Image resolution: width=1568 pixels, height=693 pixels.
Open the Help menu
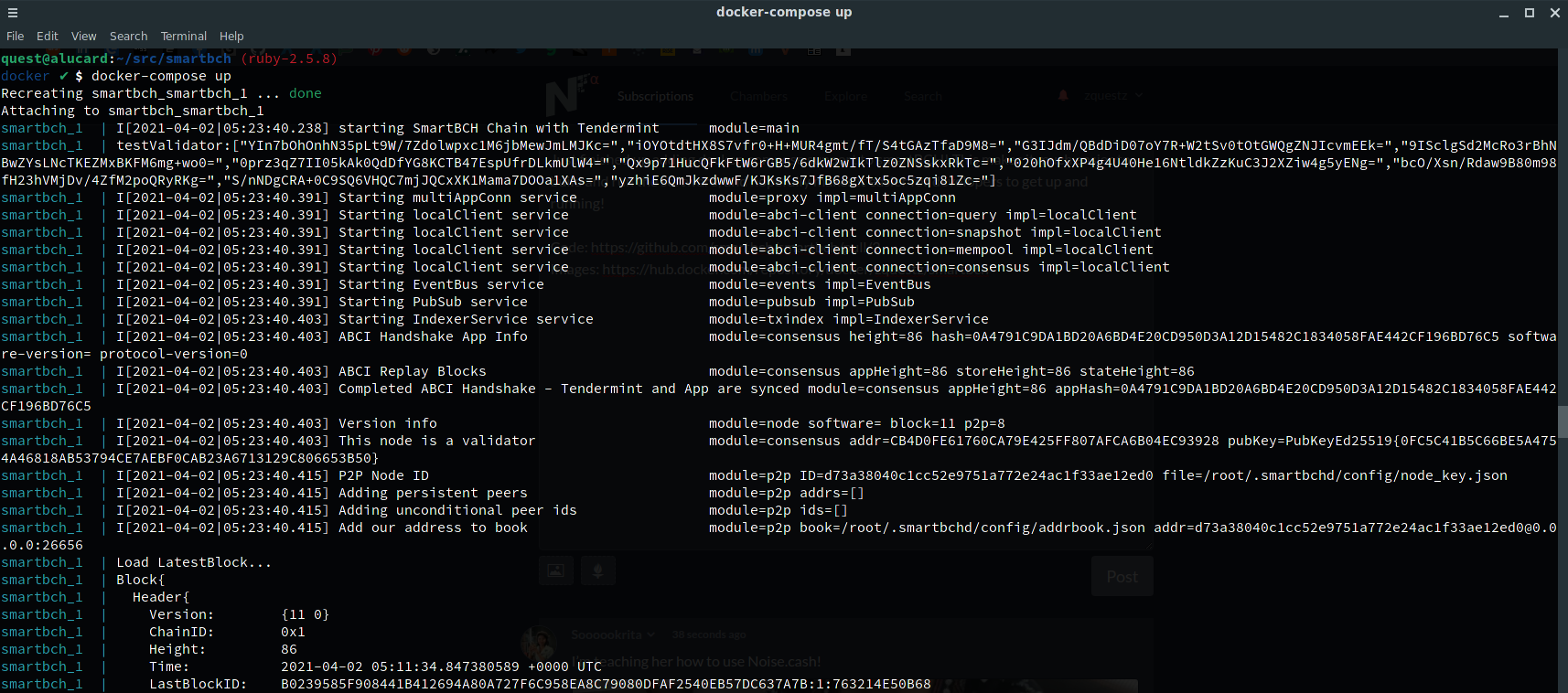tap(231, 37)
